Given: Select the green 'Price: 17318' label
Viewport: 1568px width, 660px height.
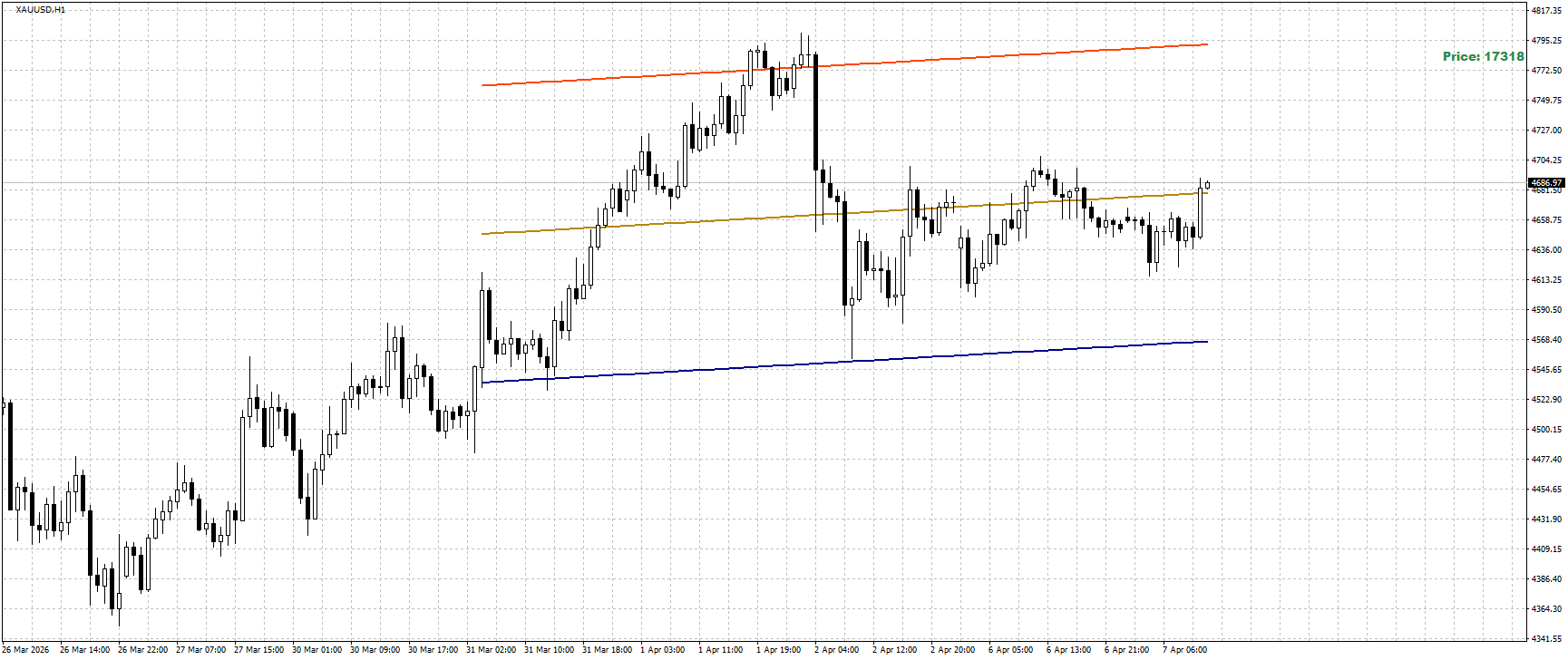Looking at the screenshot, I should 1484,56.
